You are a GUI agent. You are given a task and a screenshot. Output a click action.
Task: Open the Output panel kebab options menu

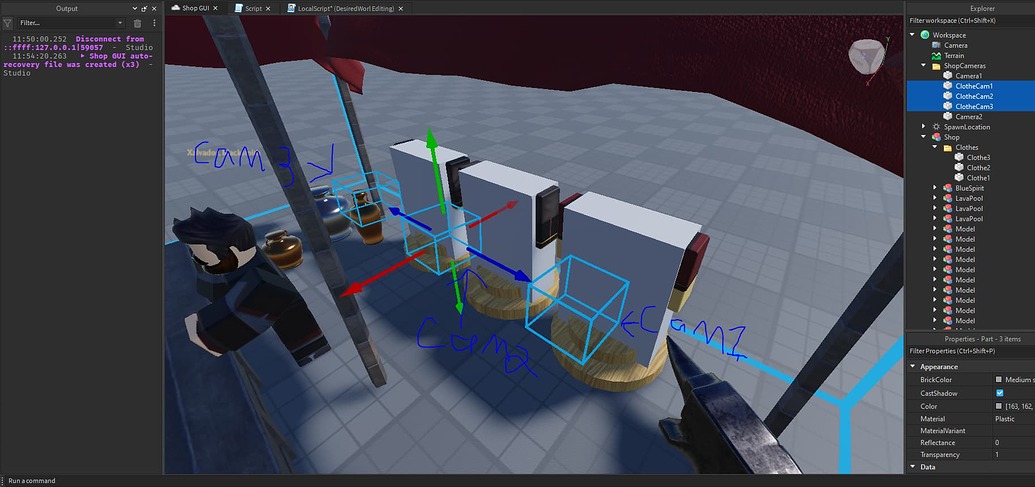tap(154, 23)
